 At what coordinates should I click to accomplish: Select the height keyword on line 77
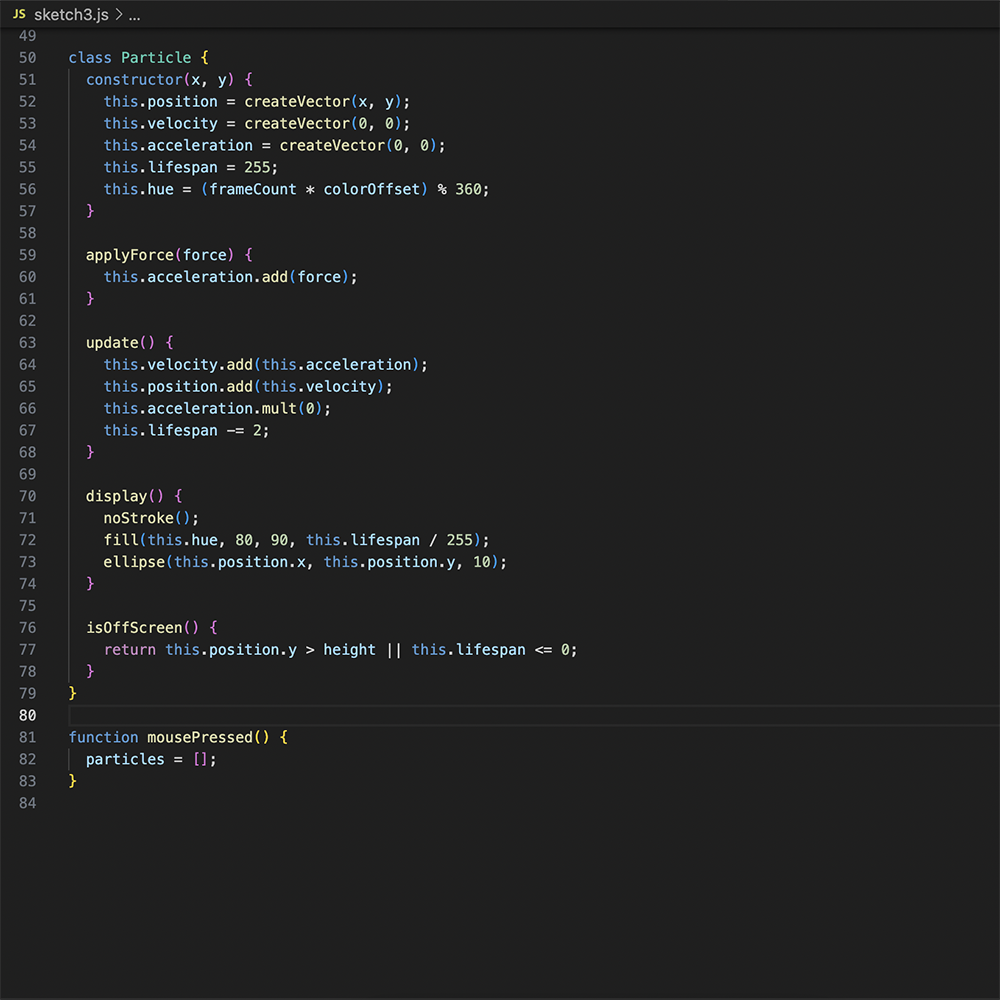(x=349, y=649)
